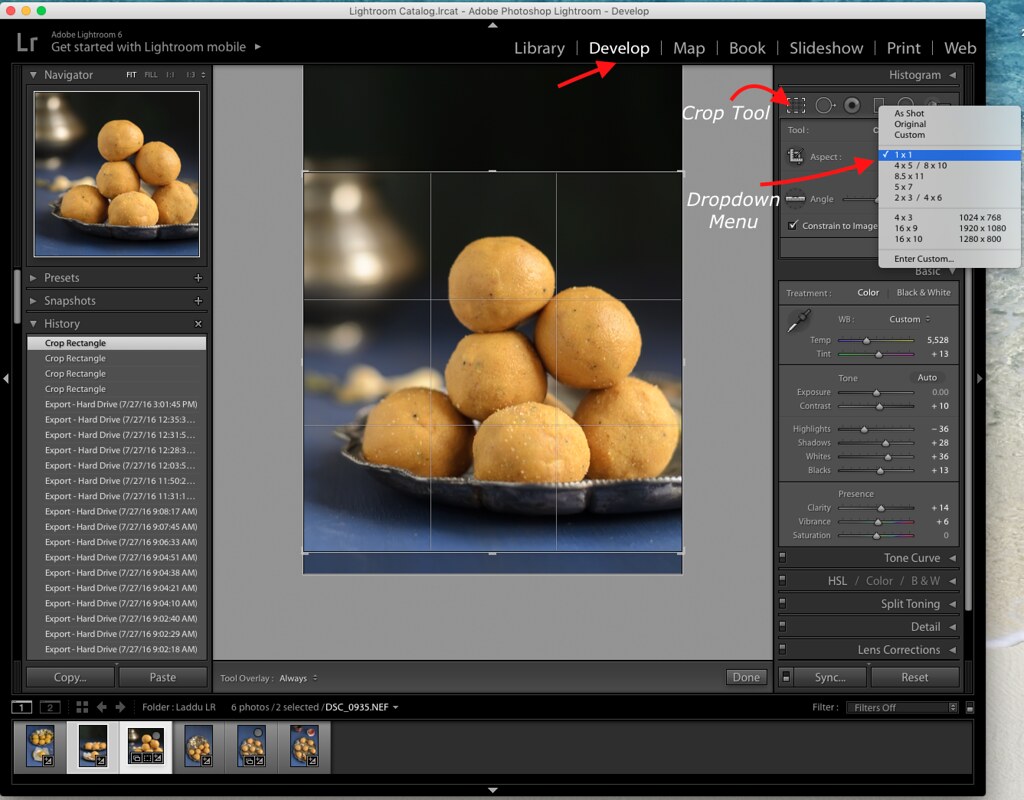Click the Straighten tool next to Angle
This screenshot has height=800, width=1024.
pos(796,198)
